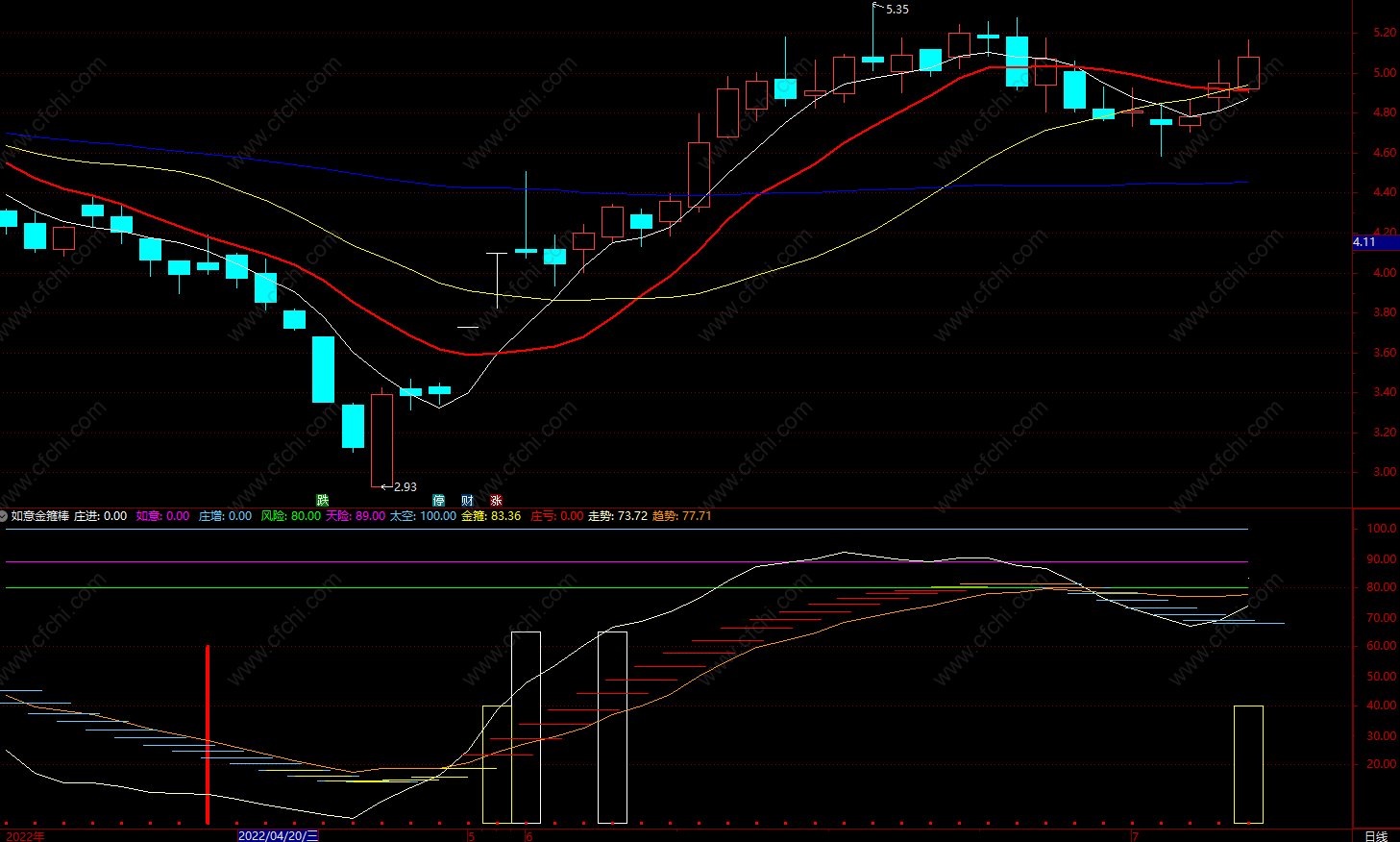This screenshot has height=842, width=1400.
Task: Select the 庄亏: 0.00 indicator value
Action: (556, 516)
